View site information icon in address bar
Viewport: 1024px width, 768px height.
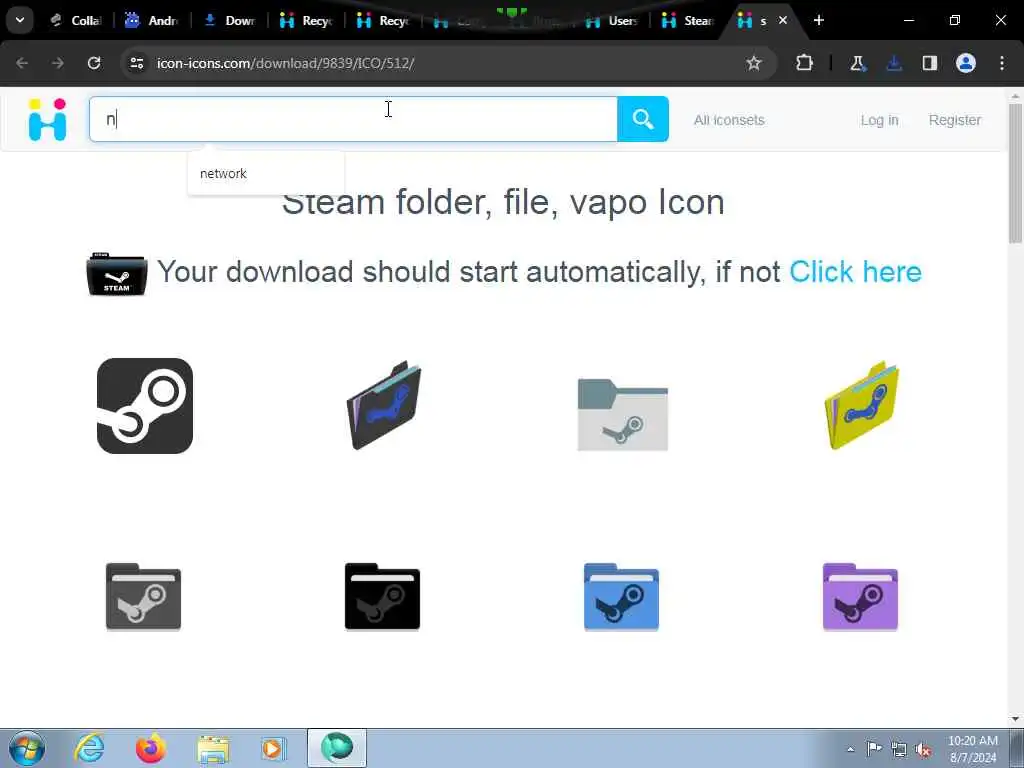[137, 63]
